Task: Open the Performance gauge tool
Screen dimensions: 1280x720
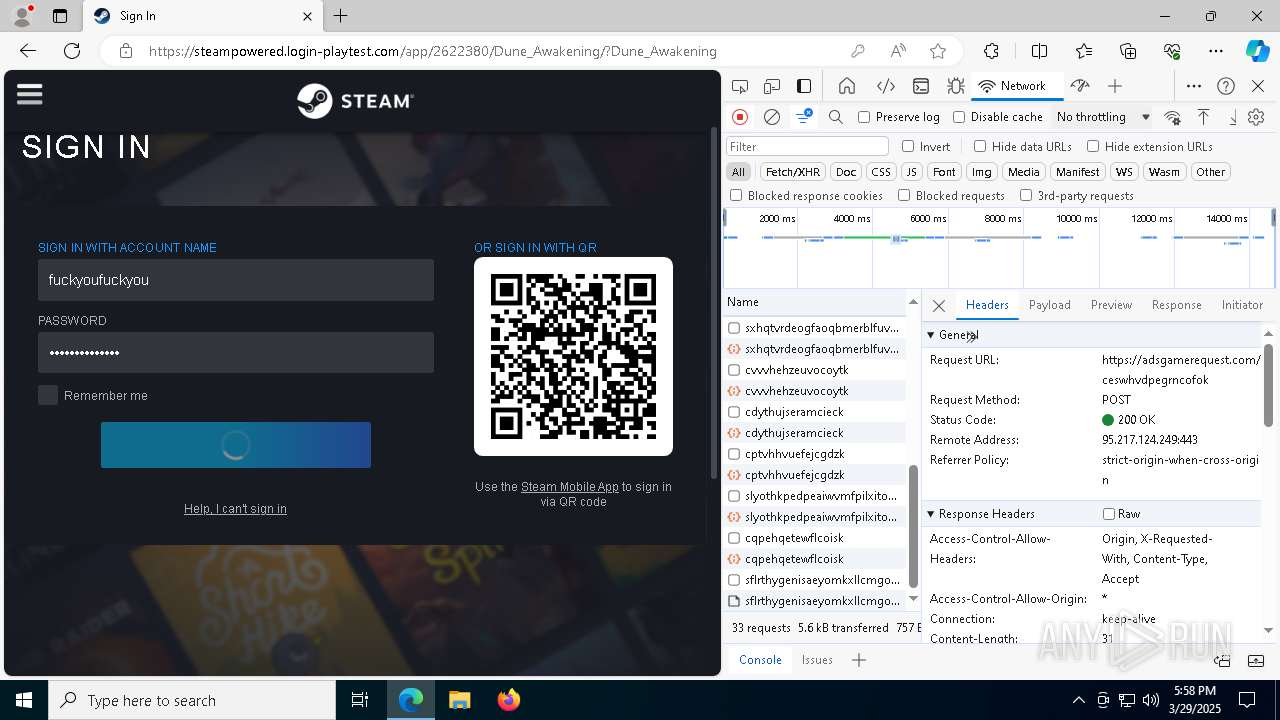Action: [1079, 86]
